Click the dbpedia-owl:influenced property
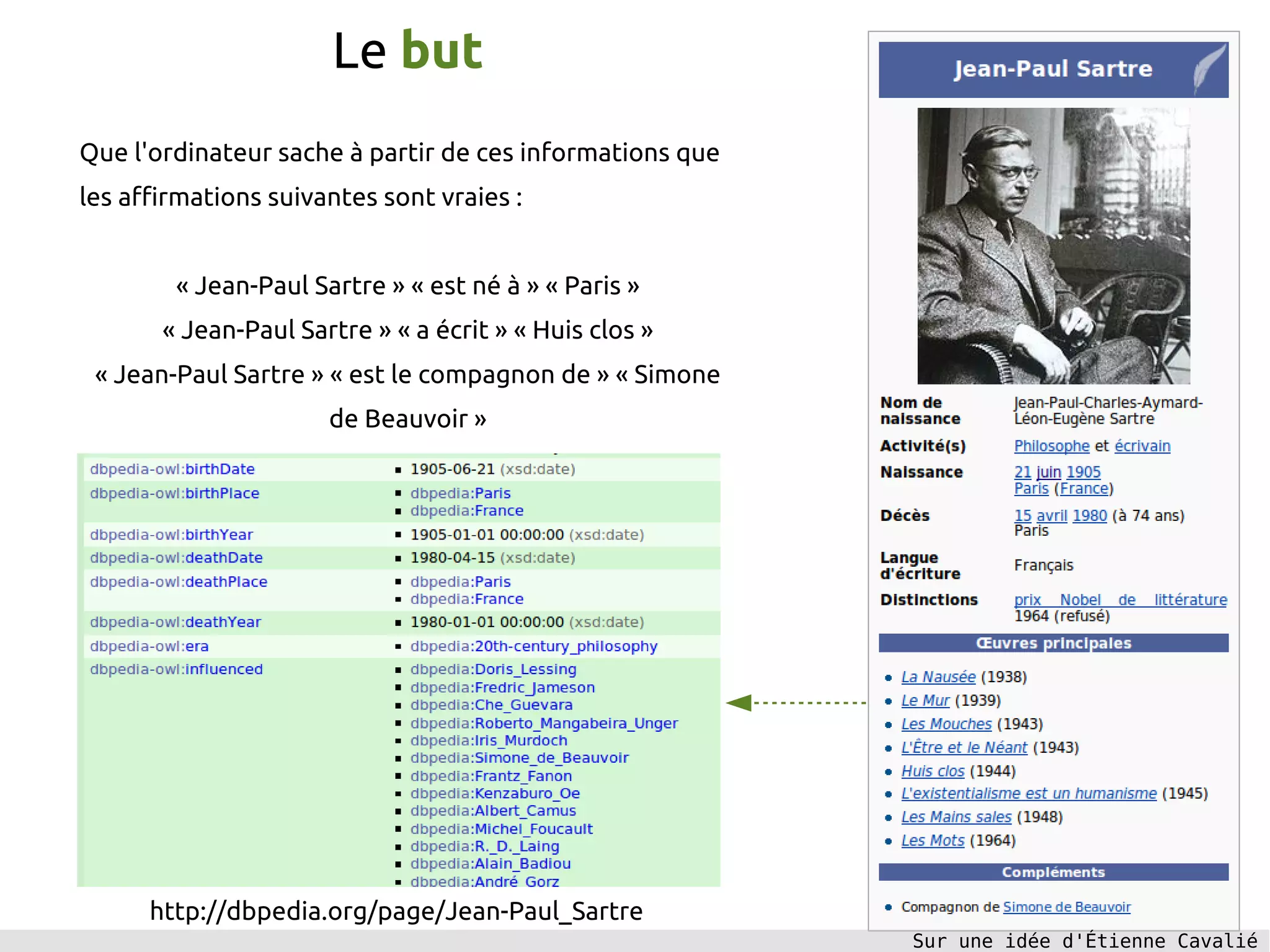Viewport: 1270px width, 952px height. coord(176,669)
